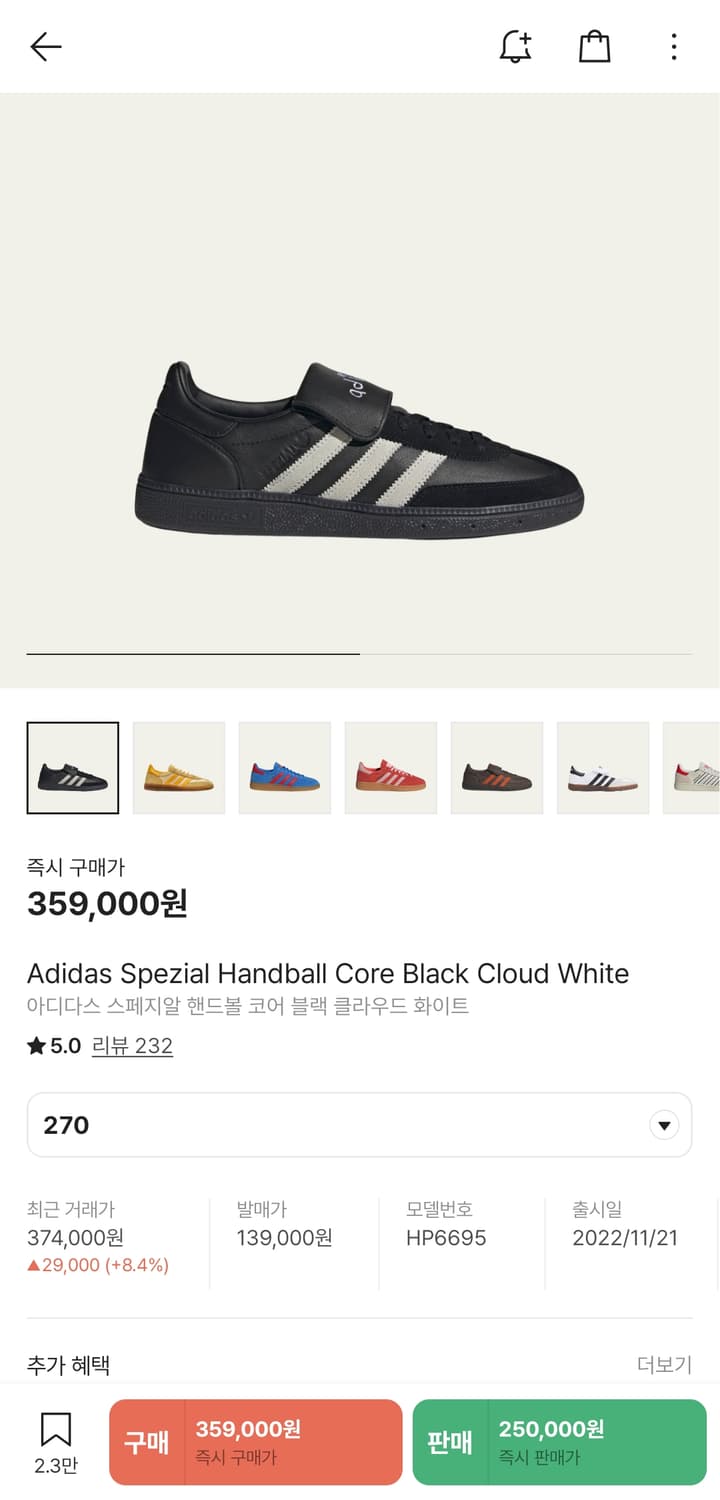The width and height of the screenshot is (720, 1500).
Task: Expand the size 270 dropdown arrow
Action: point(664,1125)
